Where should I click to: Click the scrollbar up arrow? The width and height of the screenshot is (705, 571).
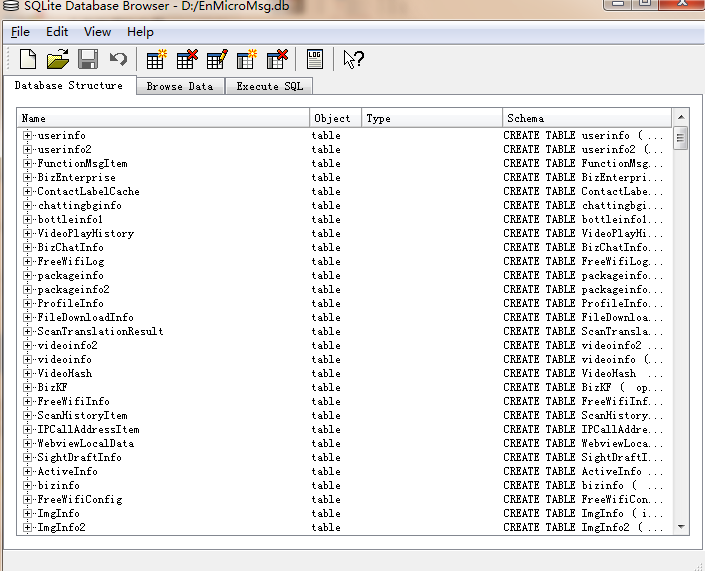click(681, 117)
